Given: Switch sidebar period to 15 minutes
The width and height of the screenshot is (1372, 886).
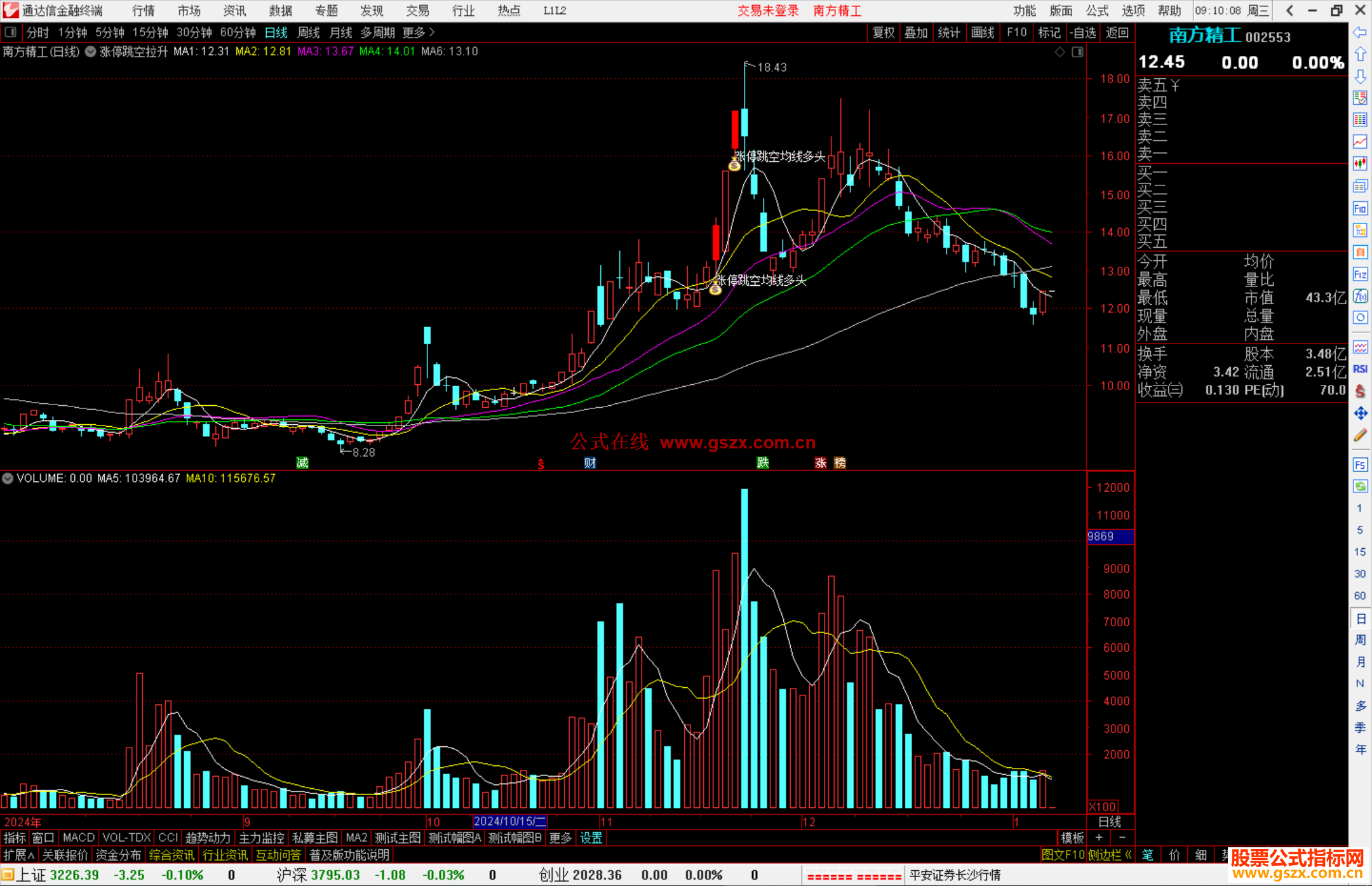Looking at the screenshot, I should coord(1359,552).
